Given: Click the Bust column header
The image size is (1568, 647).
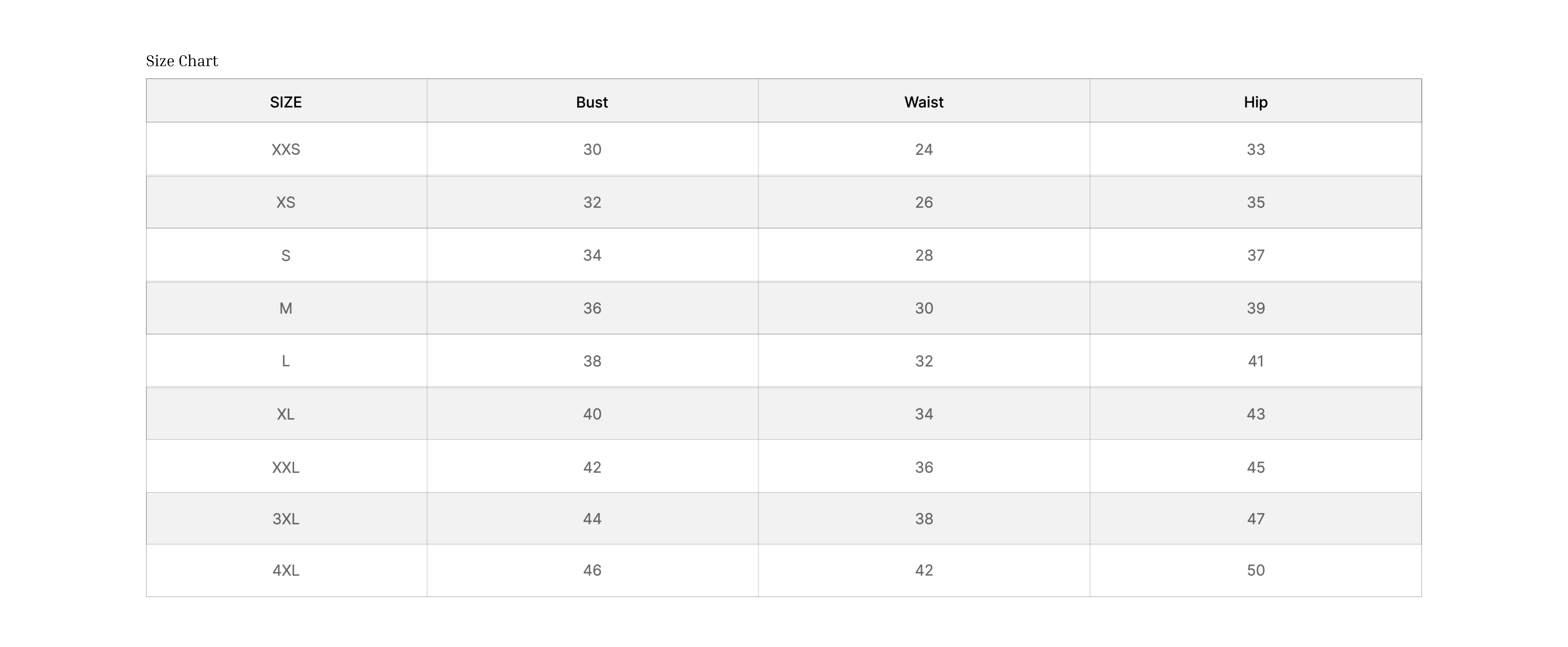Looking at the screenshot, I should coord(591,102).
